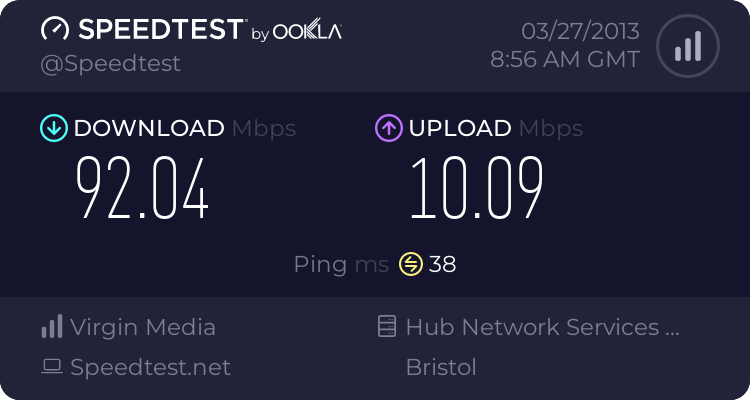The image size is (750, 400).
Task: Click the 10.09 upload speed value
Action: coord(477,189)
